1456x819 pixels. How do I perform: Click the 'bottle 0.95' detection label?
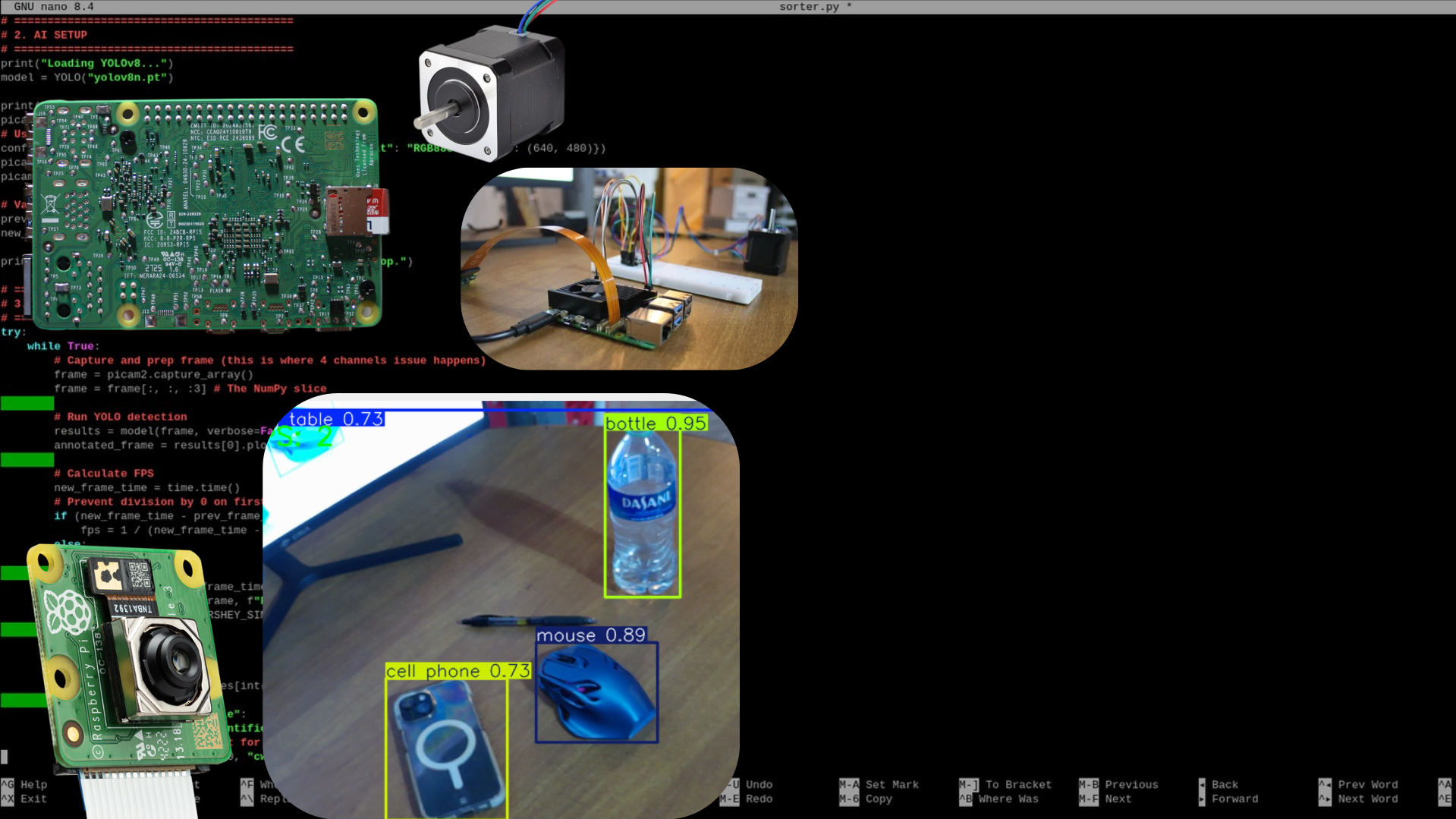[656, 424]
